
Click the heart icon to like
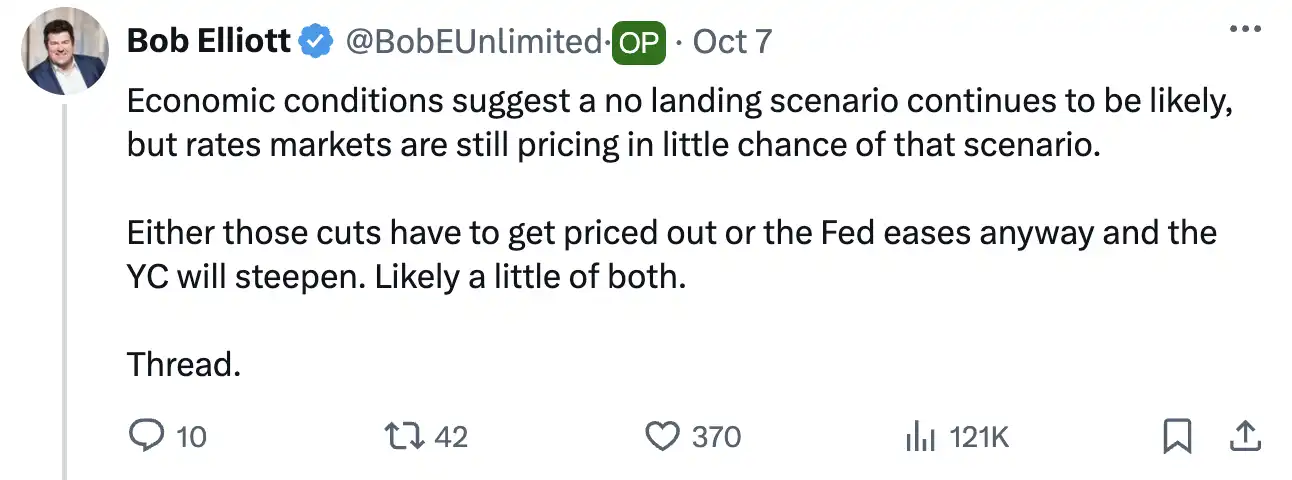pyautogui.click(x=662, y=436)
